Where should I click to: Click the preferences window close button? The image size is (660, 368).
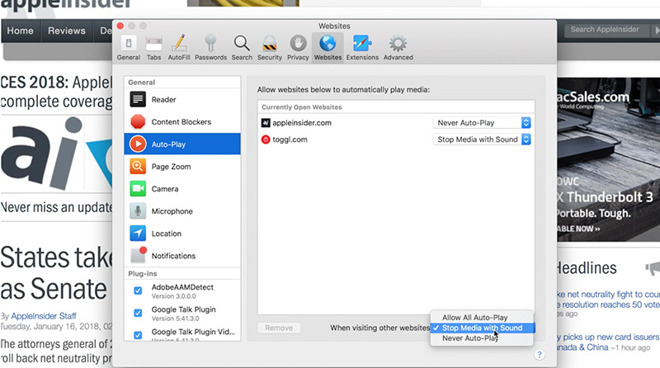pyautogui.click(x=120, y=26)
